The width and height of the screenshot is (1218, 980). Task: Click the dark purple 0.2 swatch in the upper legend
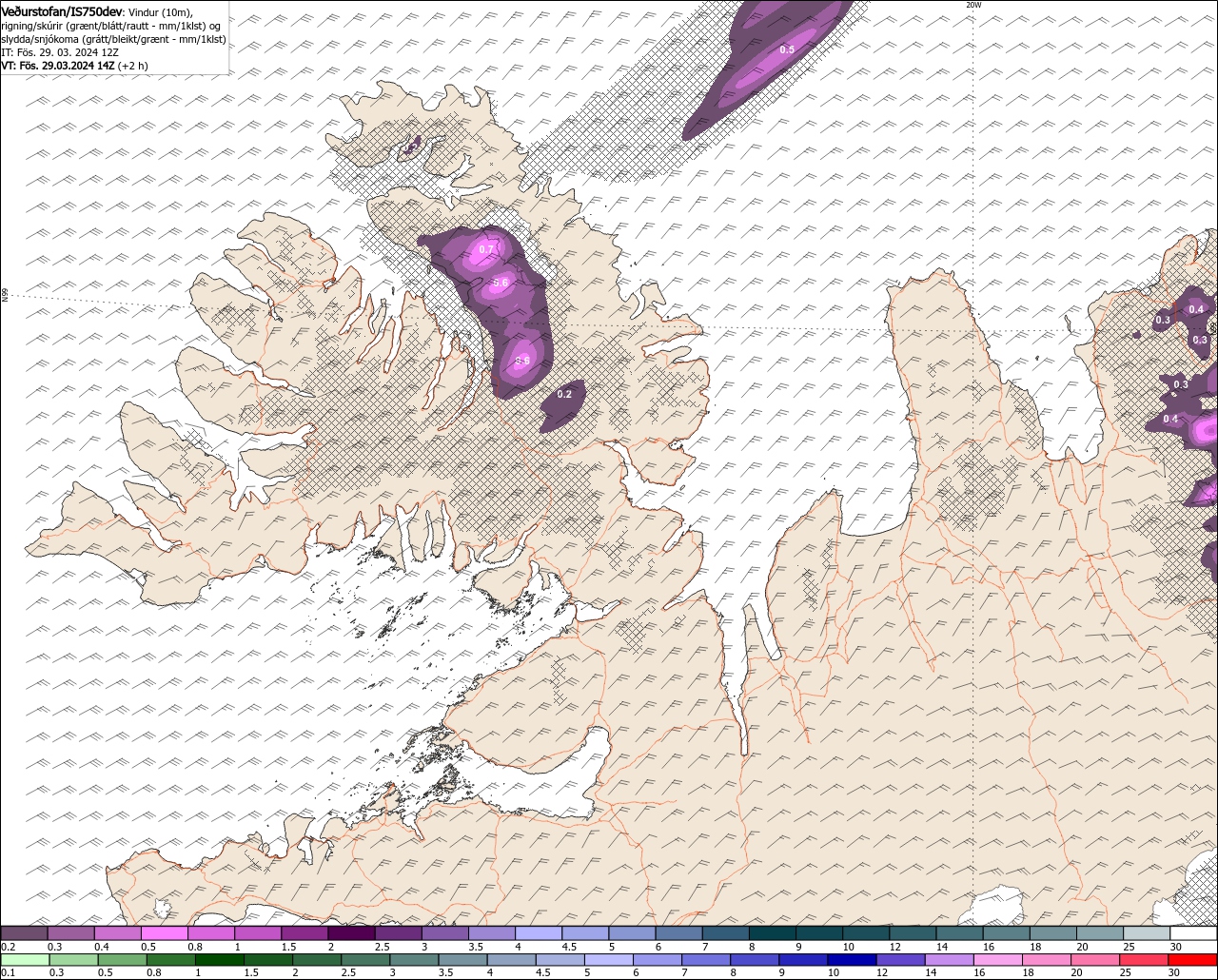point(25,933)
